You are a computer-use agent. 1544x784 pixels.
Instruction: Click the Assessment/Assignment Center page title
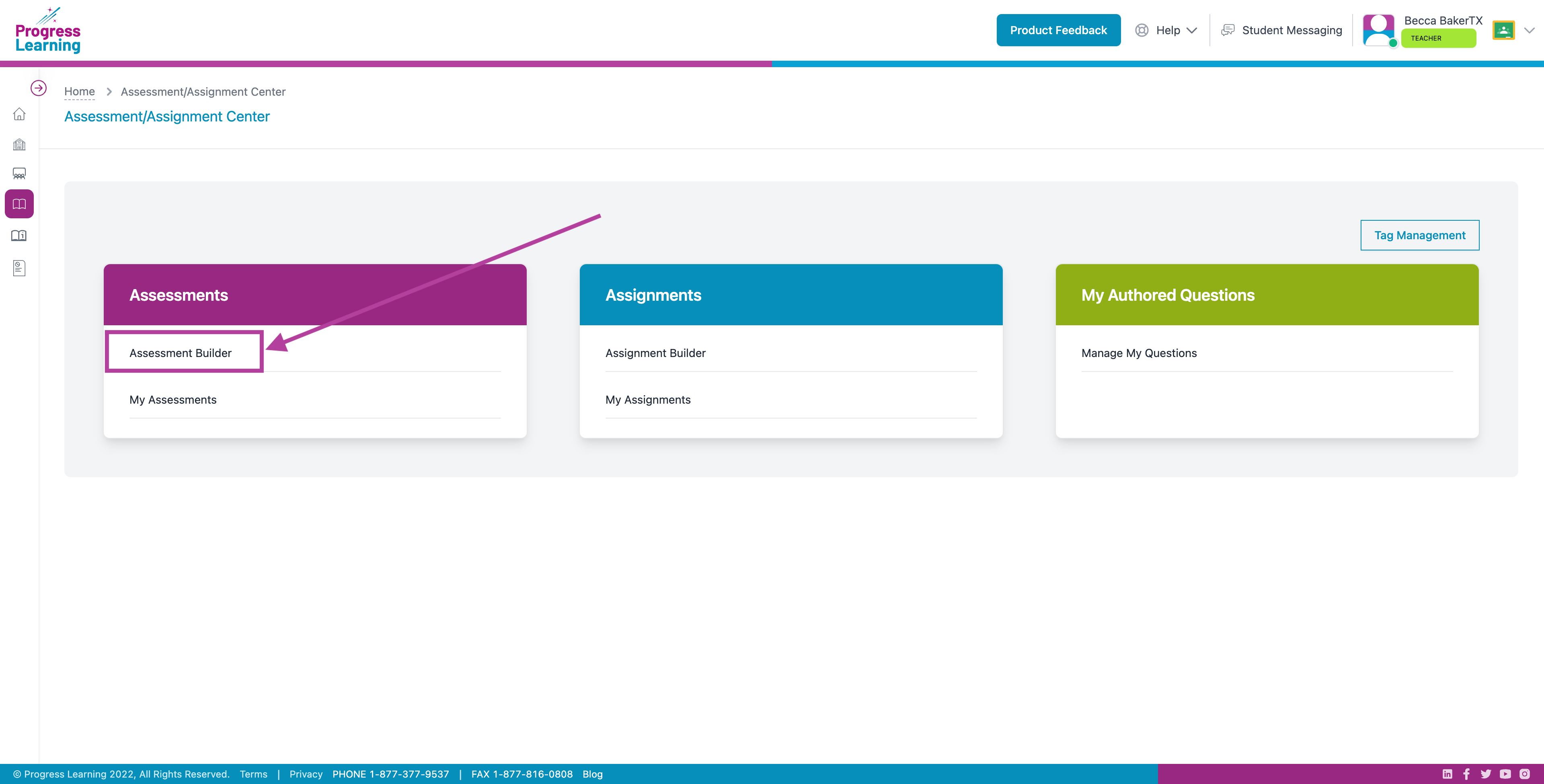tap(166, 117)
